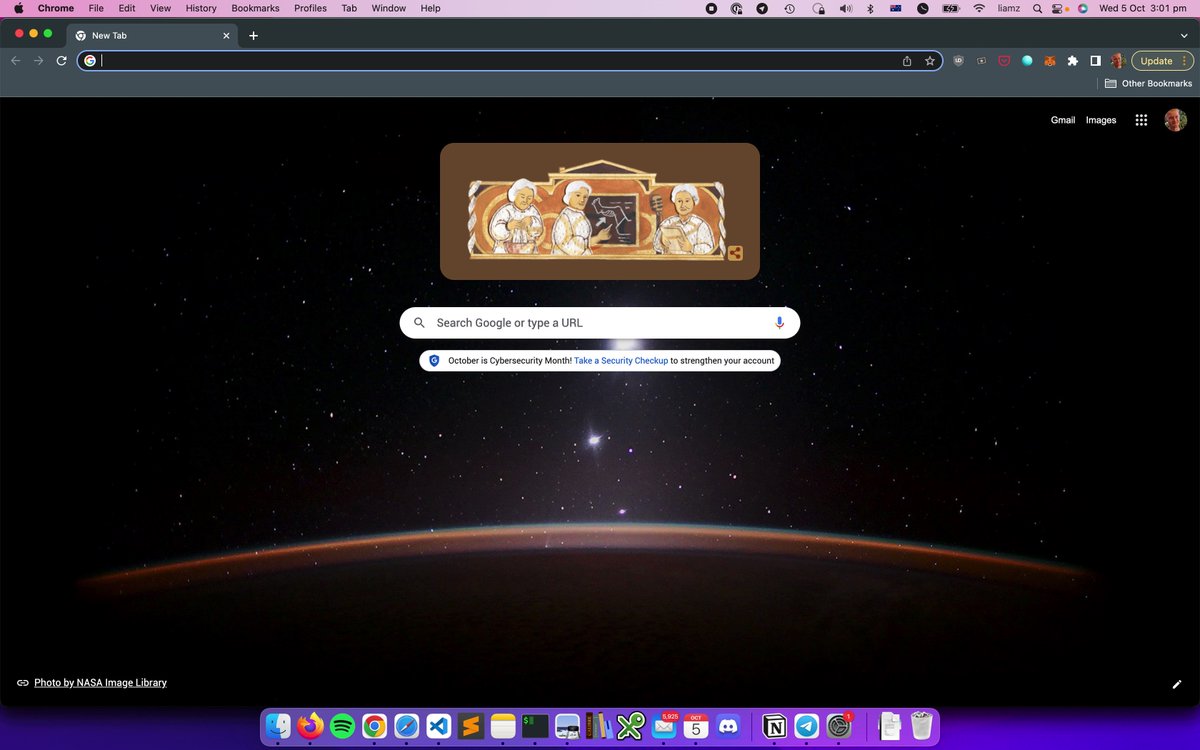The image size is (1200, 750).
Task: Open Spotlight search in menu bar
Action: click(1038, 8)
